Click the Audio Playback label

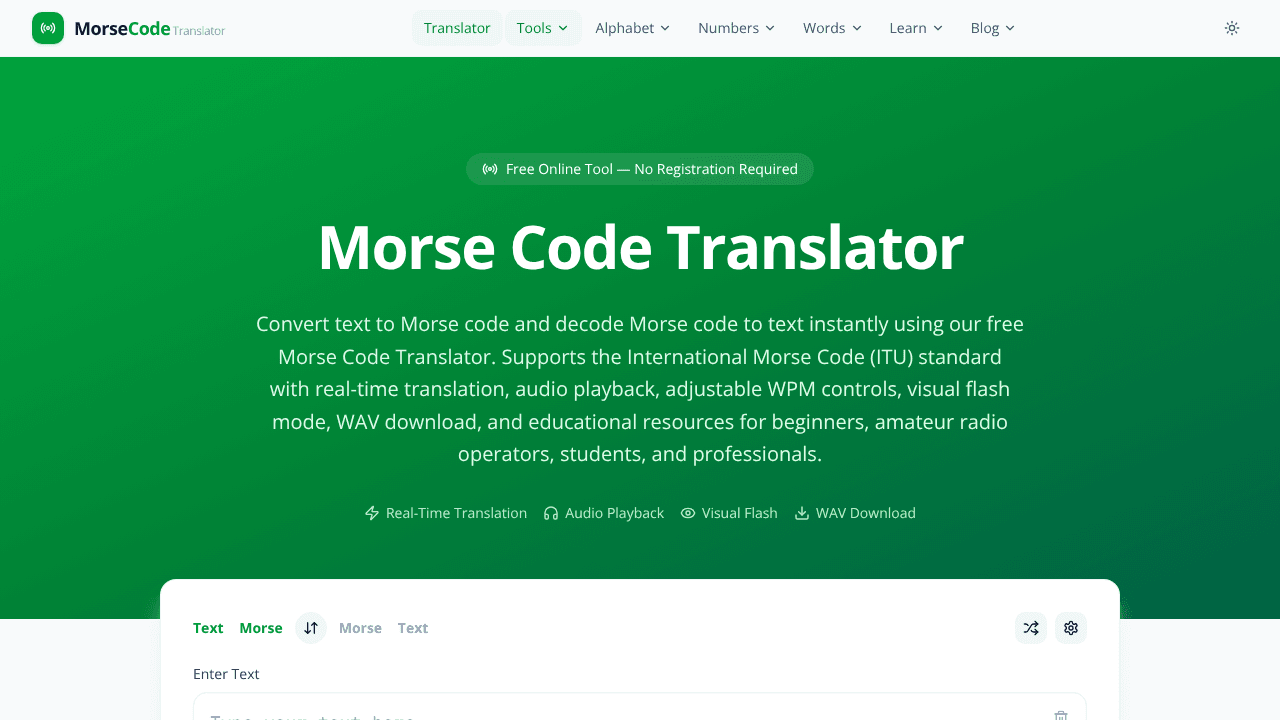(x=614, y=513)
